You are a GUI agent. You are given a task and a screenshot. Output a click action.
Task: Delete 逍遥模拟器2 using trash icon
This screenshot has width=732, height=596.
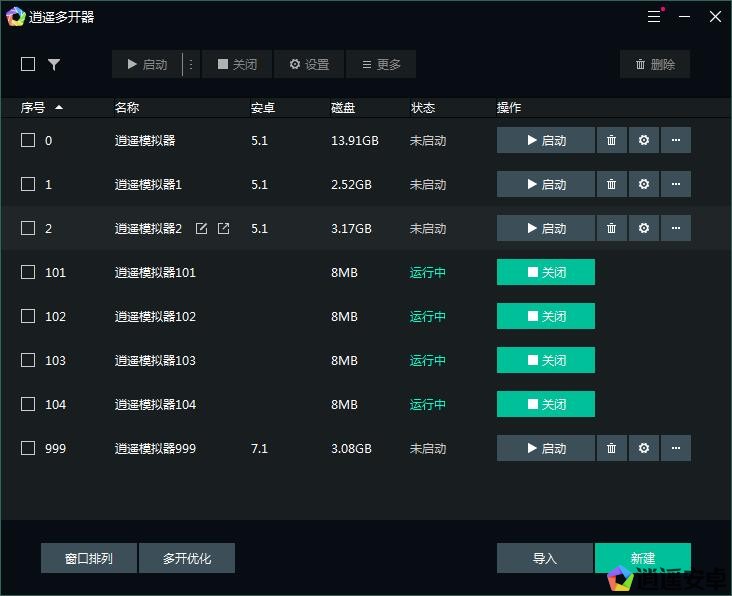point(611,228)
